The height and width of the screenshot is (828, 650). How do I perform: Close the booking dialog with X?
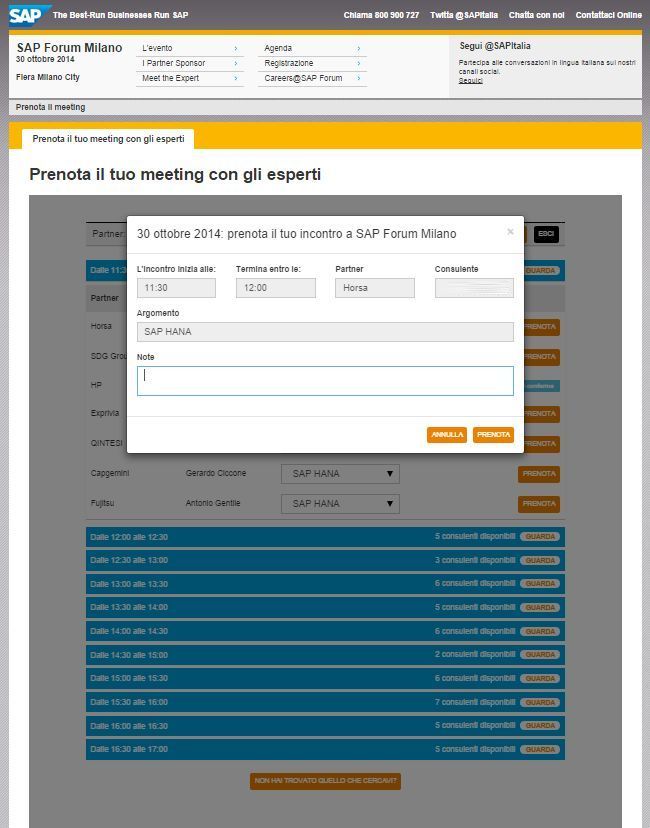pyautogui.click(x=510, y=232)
